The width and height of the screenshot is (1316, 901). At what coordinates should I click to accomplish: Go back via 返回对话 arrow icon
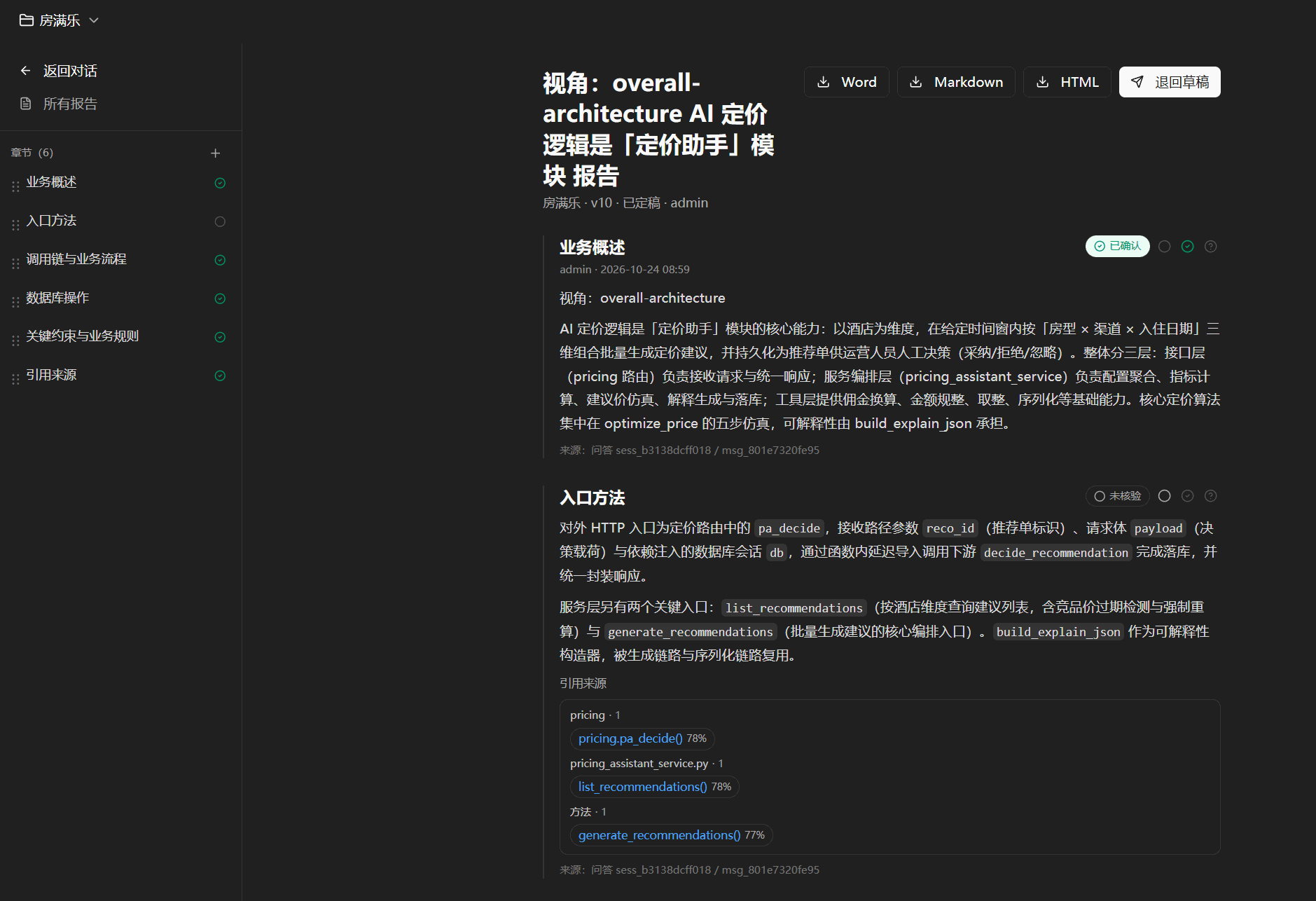[25, 71]
